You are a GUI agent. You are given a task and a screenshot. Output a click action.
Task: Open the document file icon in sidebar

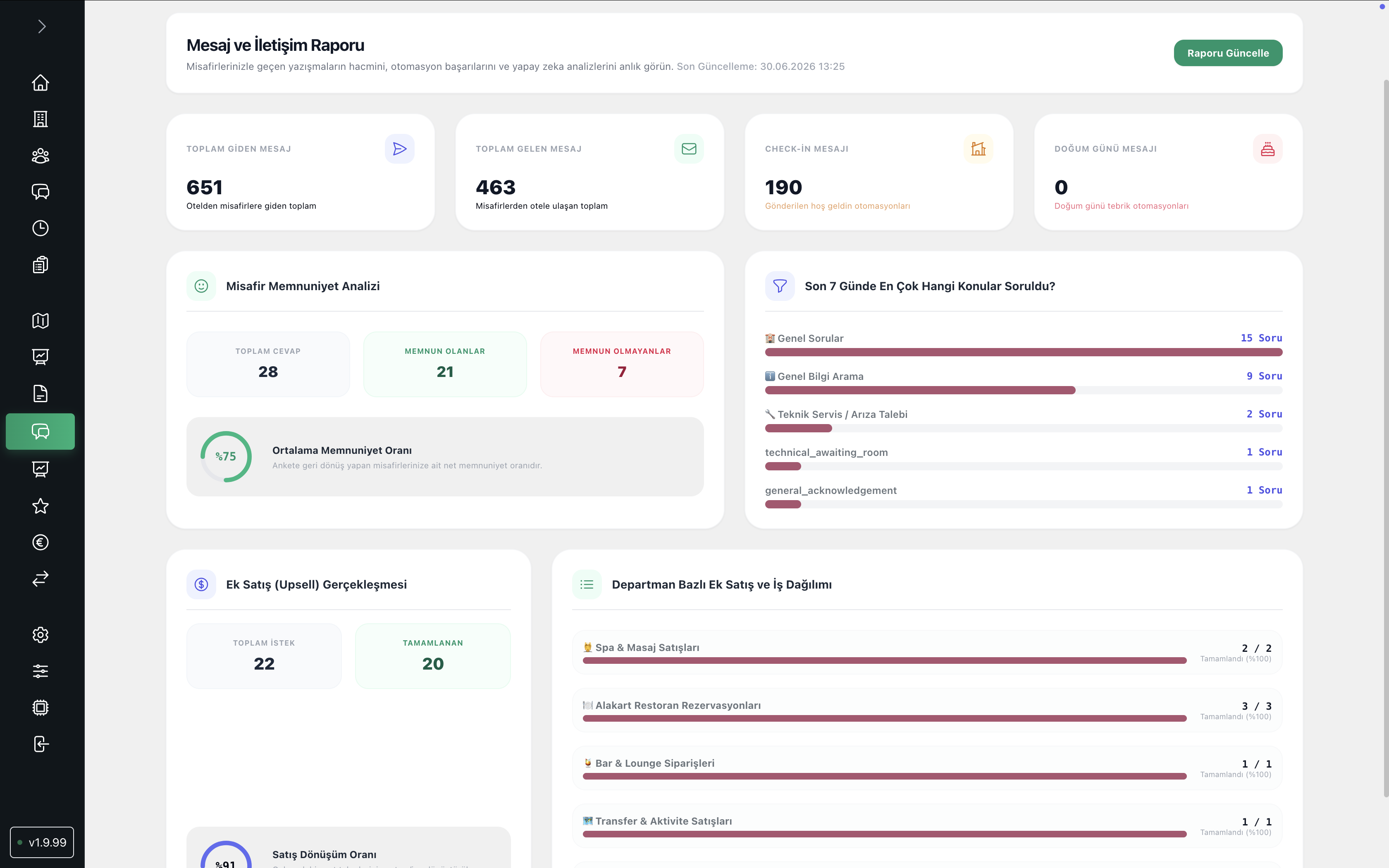(40, 393)
